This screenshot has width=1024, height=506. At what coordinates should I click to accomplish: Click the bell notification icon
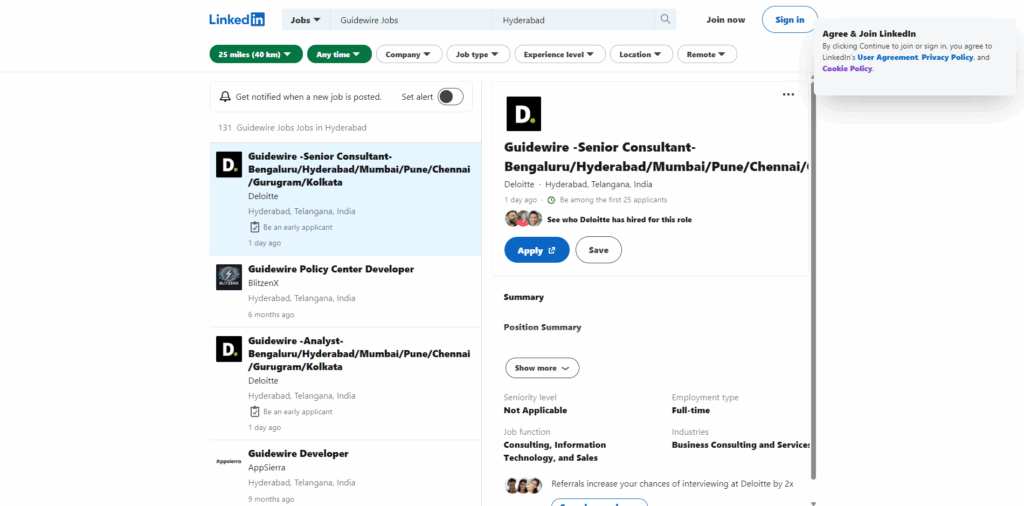(x=225, y=97)
